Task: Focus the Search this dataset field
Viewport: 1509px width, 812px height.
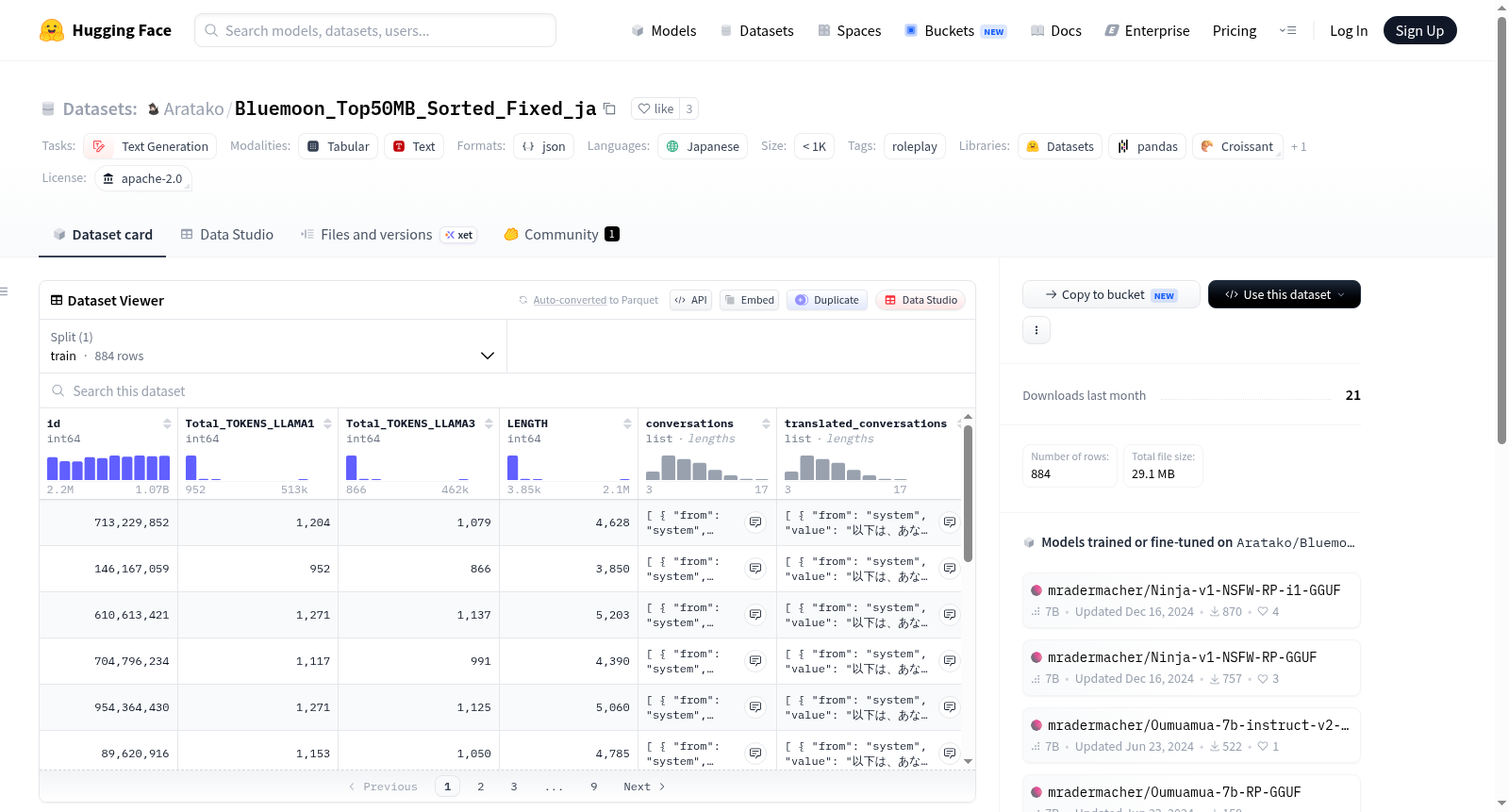Action: [x=507, y=390]
